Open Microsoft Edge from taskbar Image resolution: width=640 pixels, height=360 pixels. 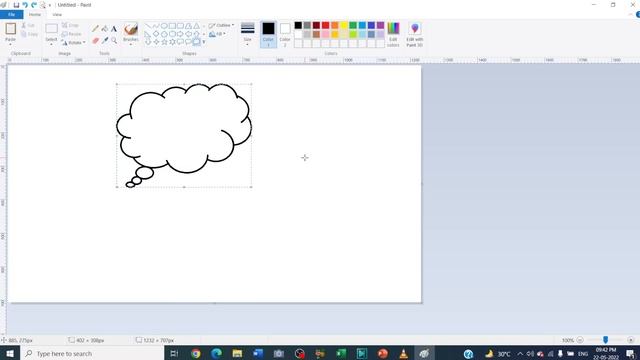(216, 353)
